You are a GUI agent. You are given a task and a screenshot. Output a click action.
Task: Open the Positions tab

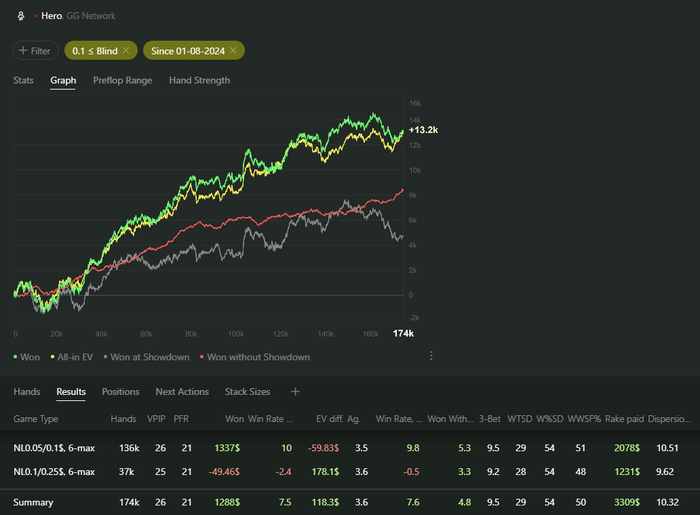pos(121,391)
